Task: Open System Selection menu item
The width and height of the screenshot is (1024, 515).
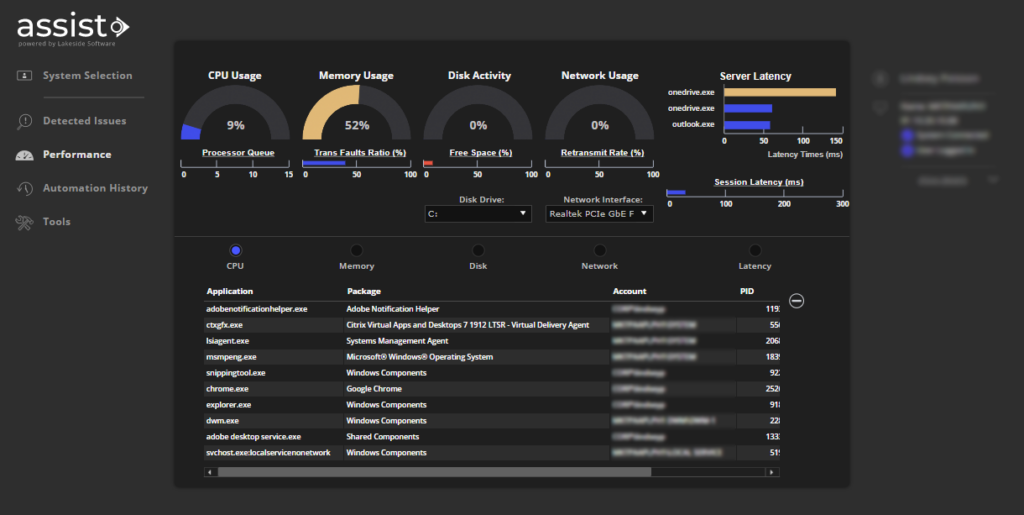Action: click(88, 76)
